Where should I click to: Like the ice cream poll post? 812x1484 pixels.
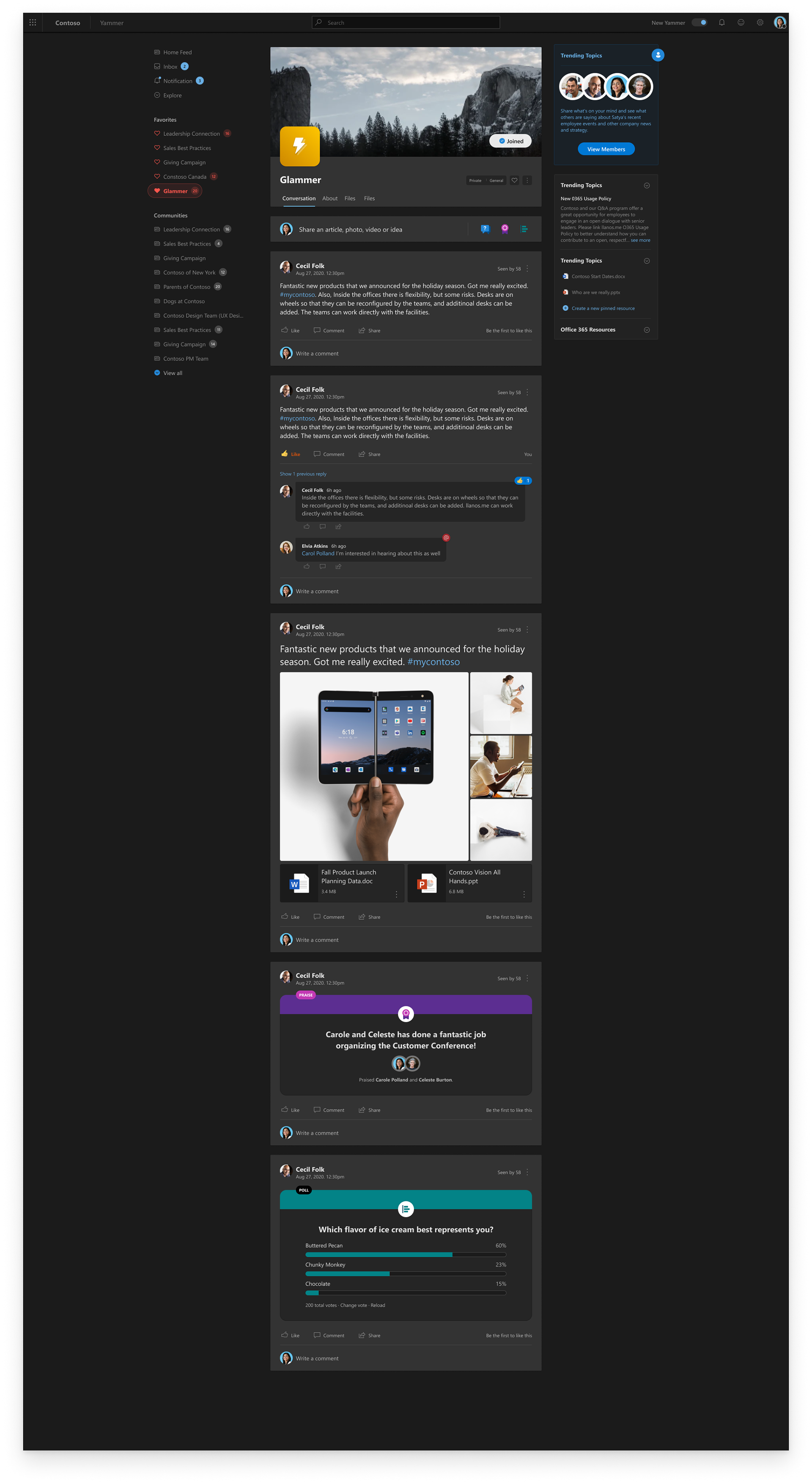tap(290, 1335)
